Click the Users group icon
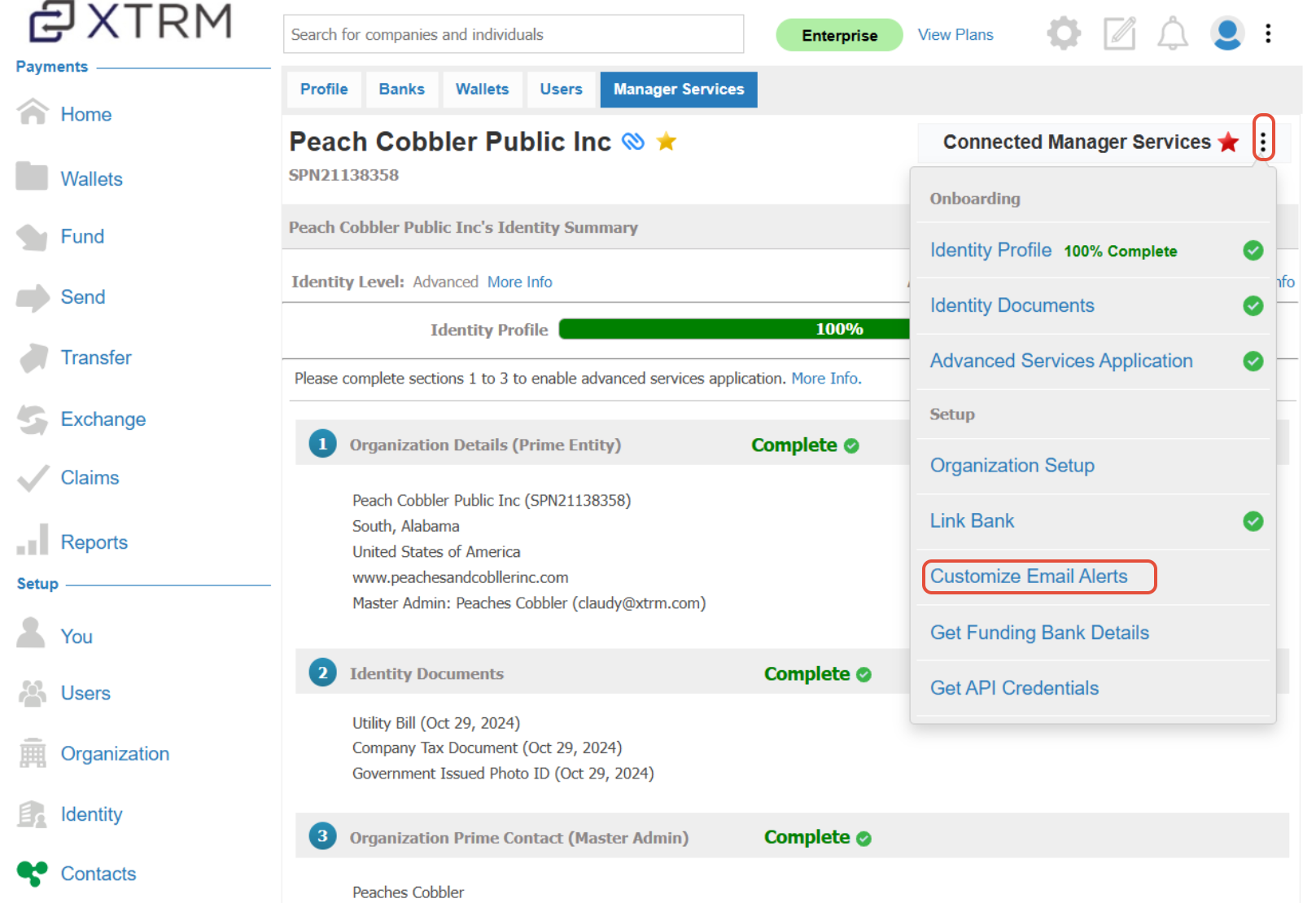 coord(33,693)
